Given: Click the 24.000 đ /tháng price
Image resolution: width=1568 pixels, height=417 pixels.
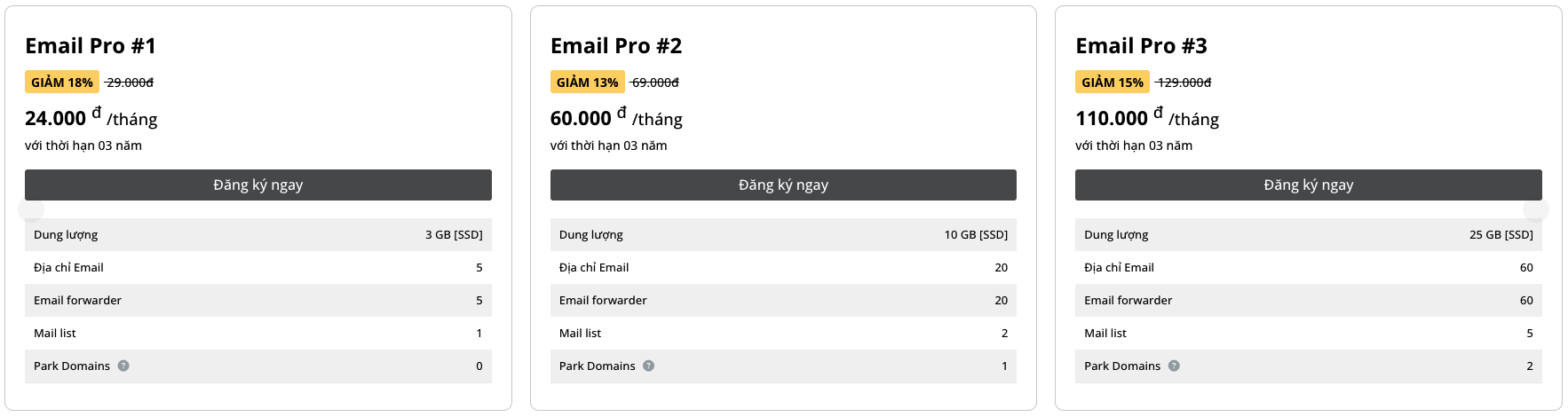Looking at the screenshot, I should [x=91, y=118].
